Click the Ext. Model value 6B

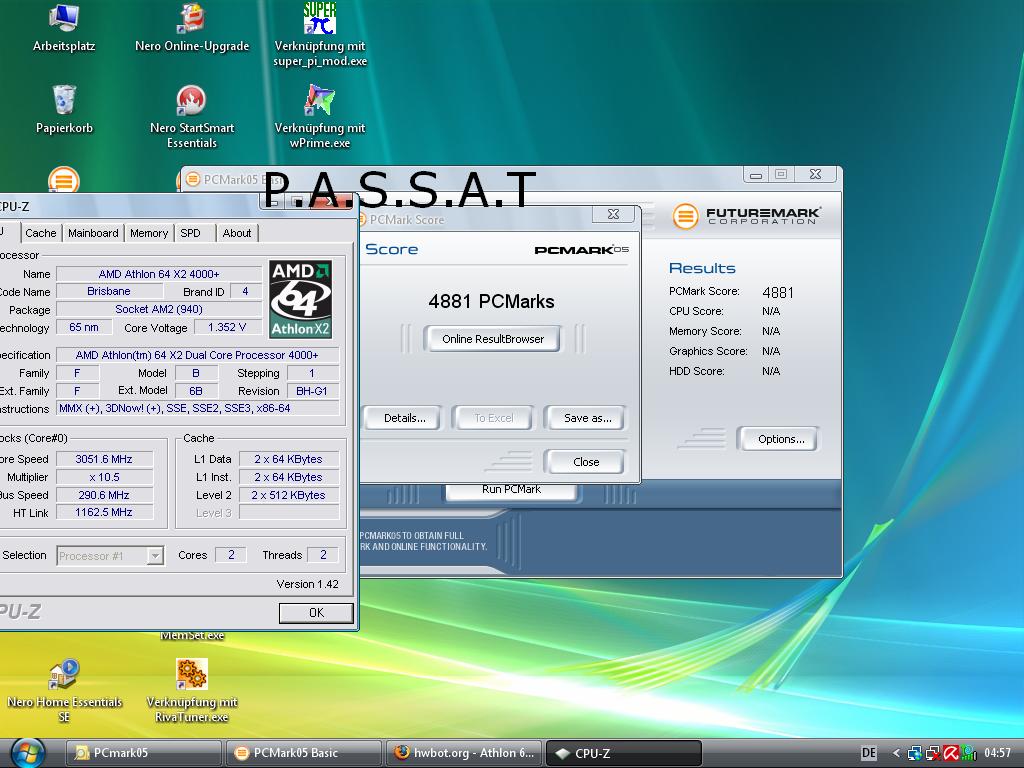[195, 391]
